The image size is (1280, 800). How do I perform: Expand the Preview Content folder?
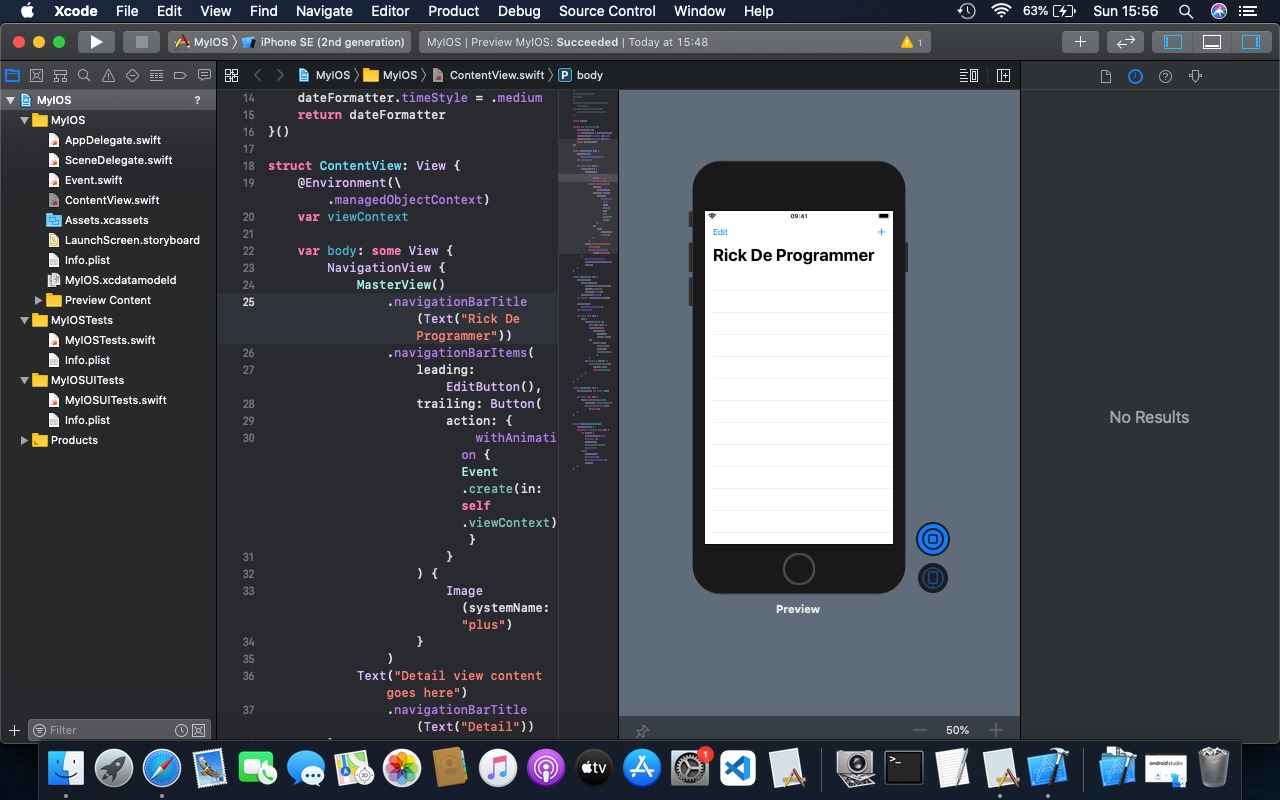[39, 300]
